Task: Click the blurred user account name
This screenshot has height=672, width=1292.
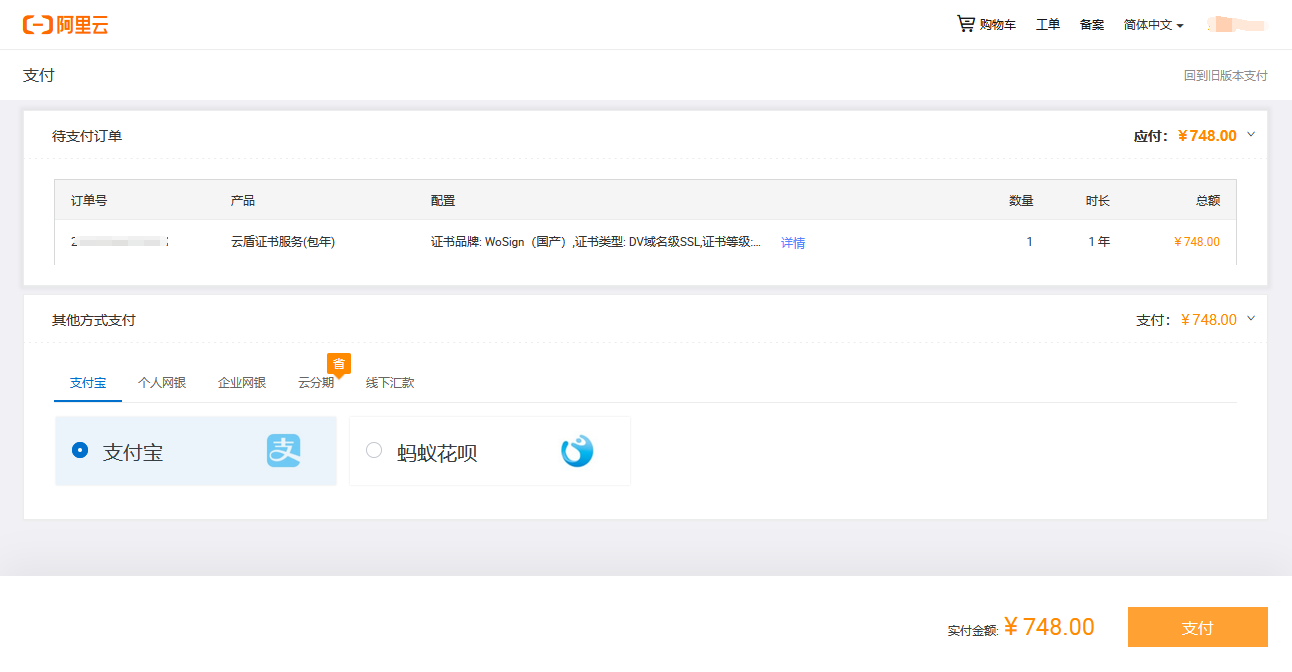Action: coord(1236,25)
